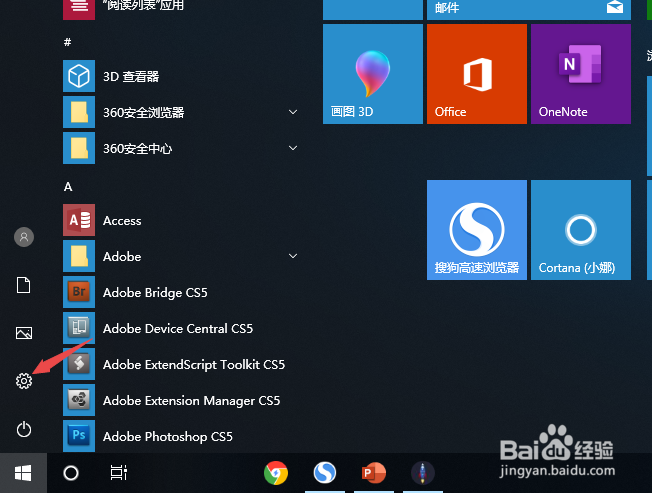Expand the 360安全浏览器 folder chevron
652x493 pixels.
pyautogui.click(x=293, y=112)
